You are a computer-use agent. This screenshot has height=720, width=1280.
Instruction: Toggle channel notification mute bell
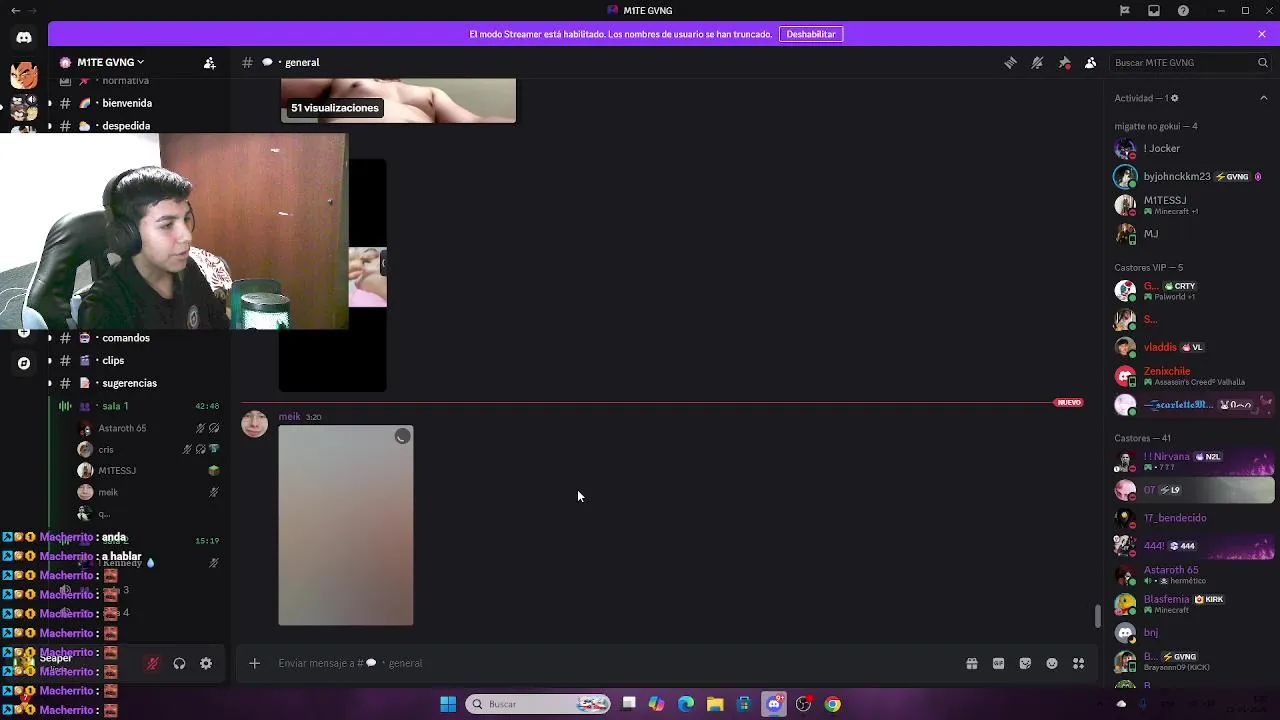click(x=1037, y=62)
